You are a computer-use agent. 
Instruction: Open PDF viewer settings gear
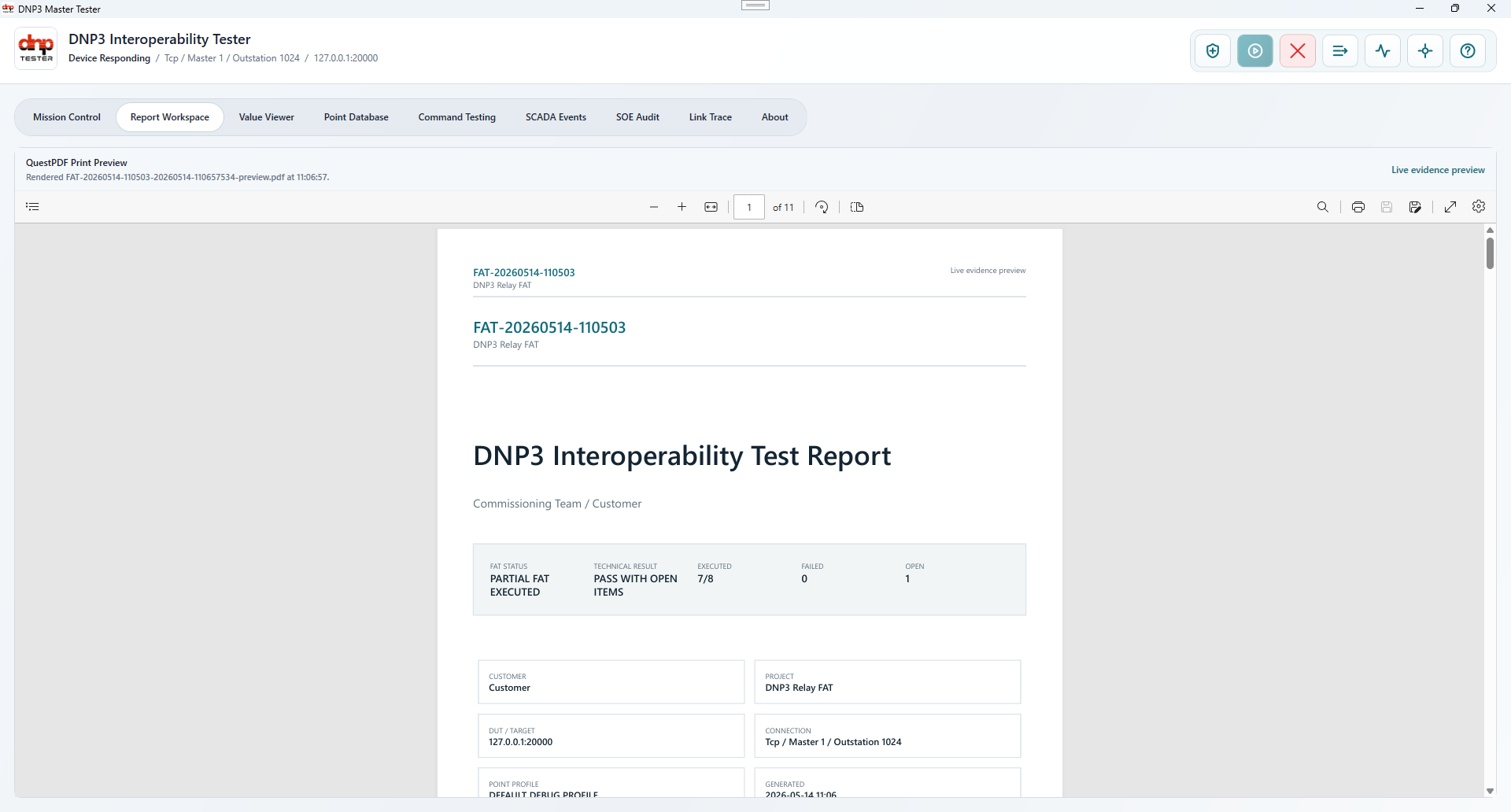pos(1479,207)
